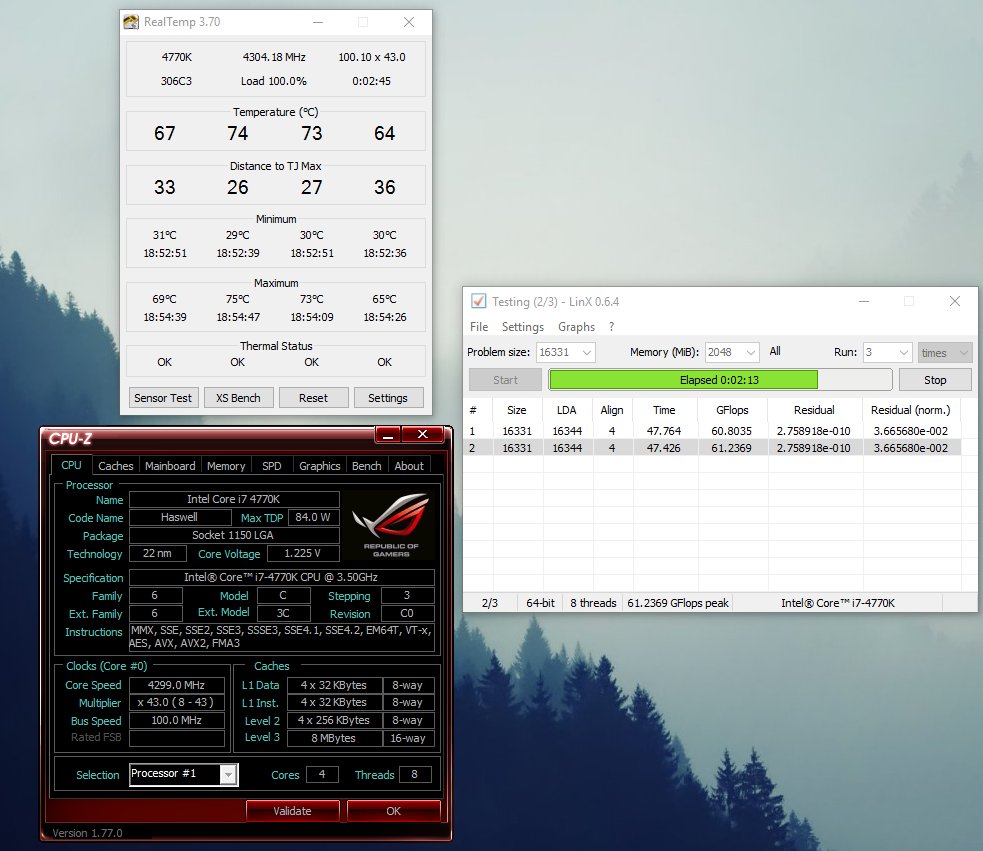Click the Level 3 8 MBytes cache field
Image resolution: width=983 pixels, height=851 pixels.
point(334,738)
